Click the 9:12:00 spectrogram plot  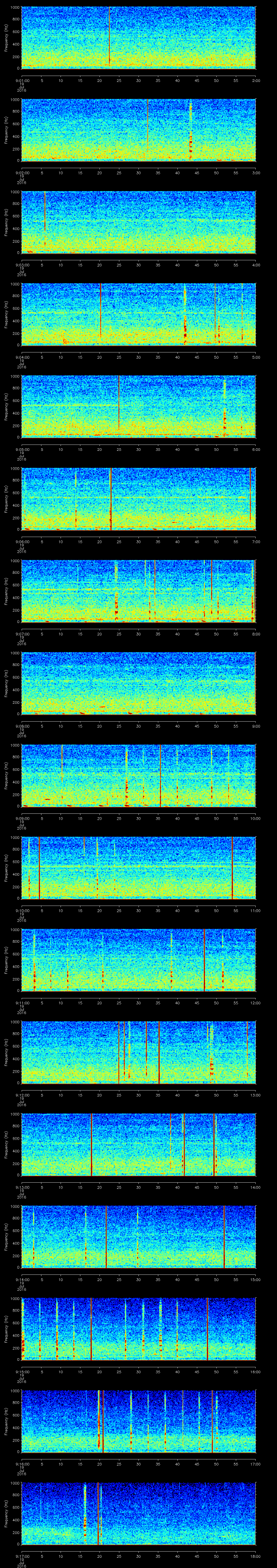pos(138,1052)
